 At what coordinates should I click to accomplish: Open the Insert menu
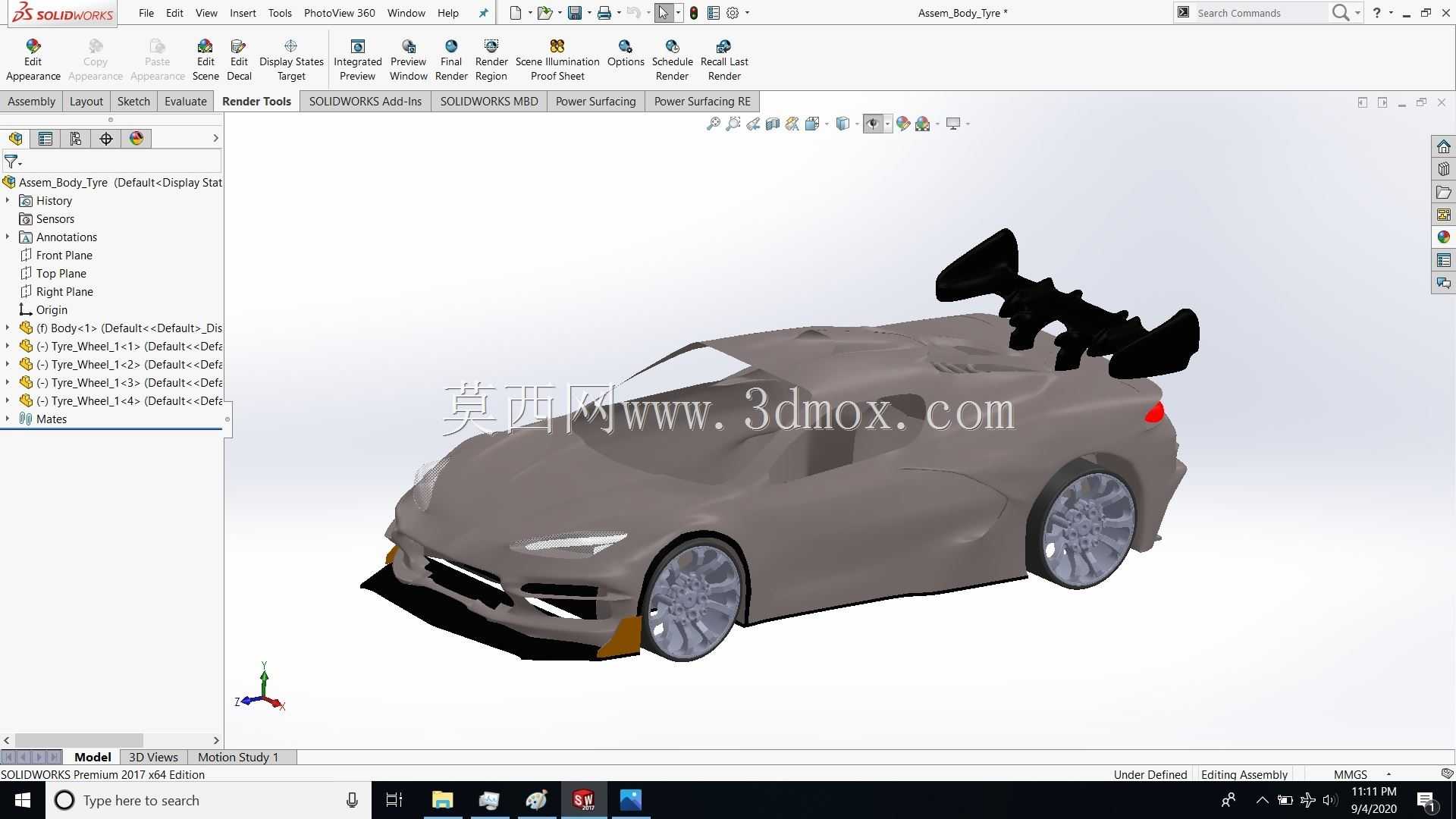[x=243, y=13]
